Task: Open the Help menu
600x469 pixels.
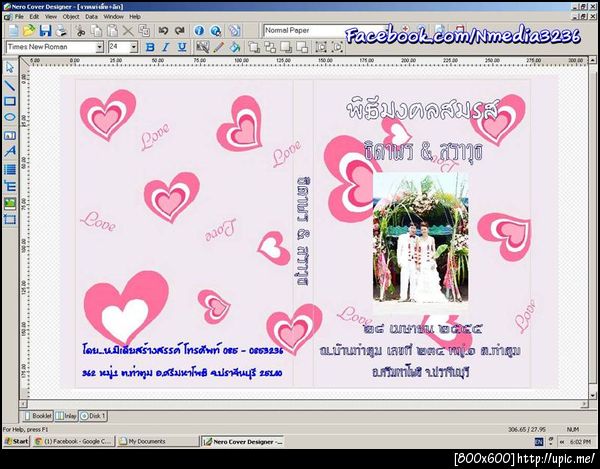Action: (x=135, y=17)
